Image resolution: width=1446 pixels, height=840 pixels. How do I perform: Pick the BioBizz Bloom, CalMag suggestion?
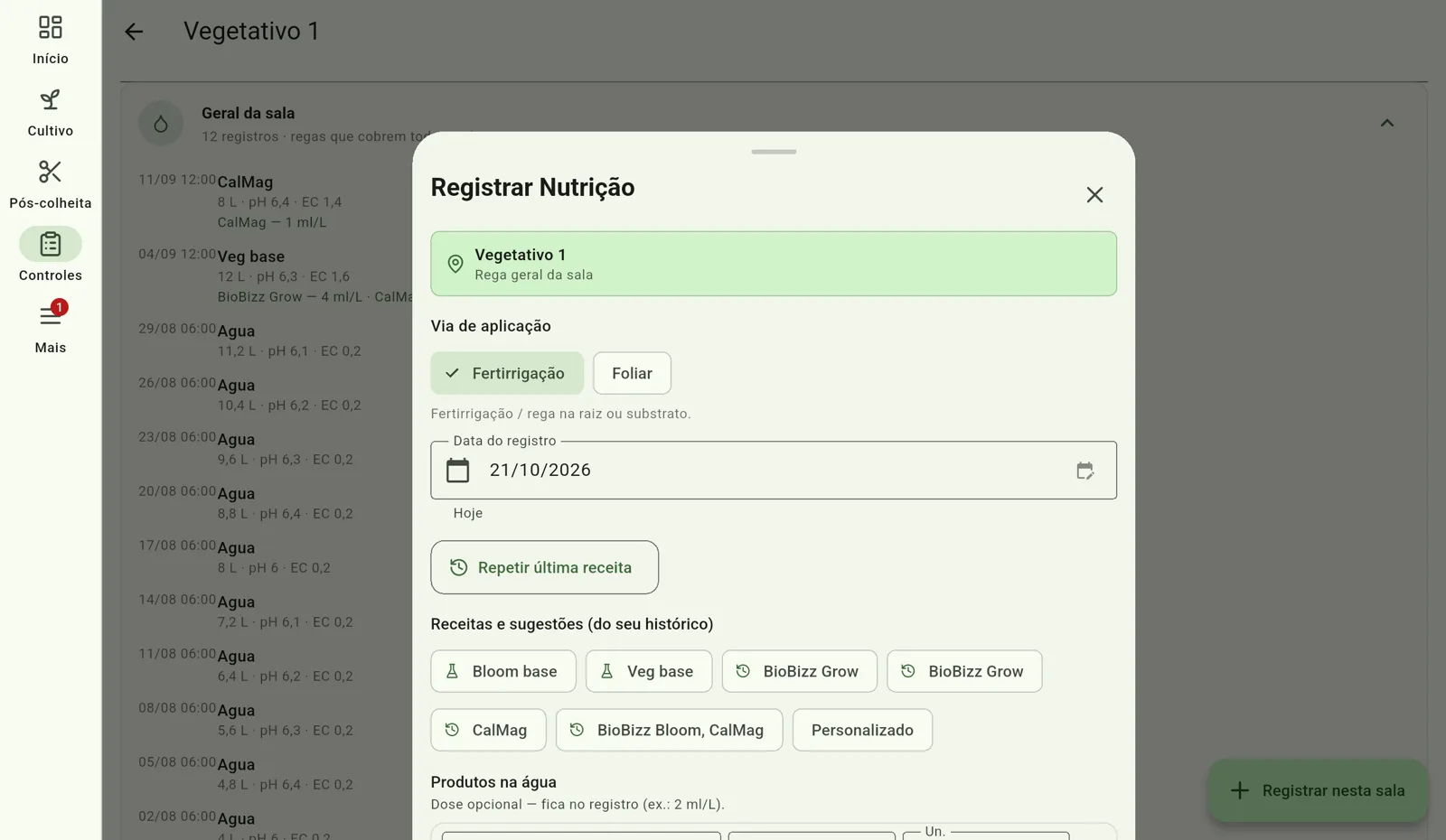point(669,730)
